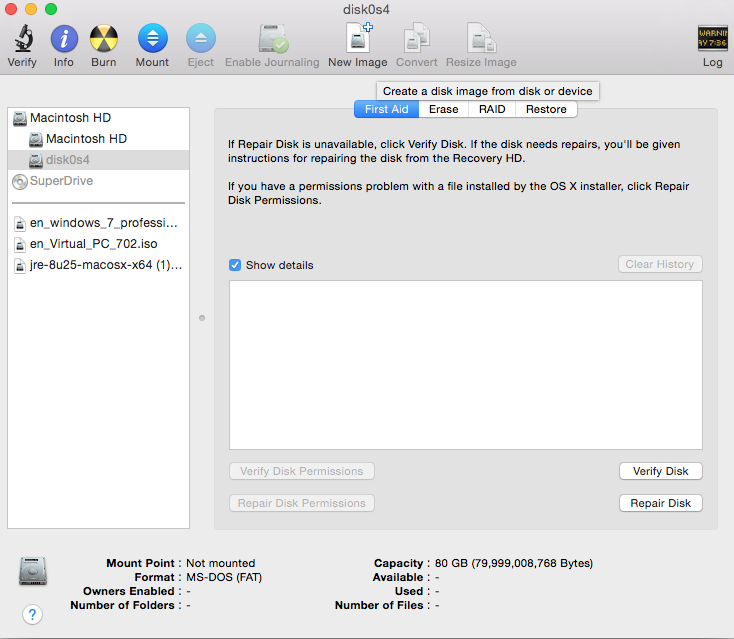Select jre-8u25-macosx-x64 (1) disk image
The width and height of the screenshot is (734, 639).
tap(98, 265)
